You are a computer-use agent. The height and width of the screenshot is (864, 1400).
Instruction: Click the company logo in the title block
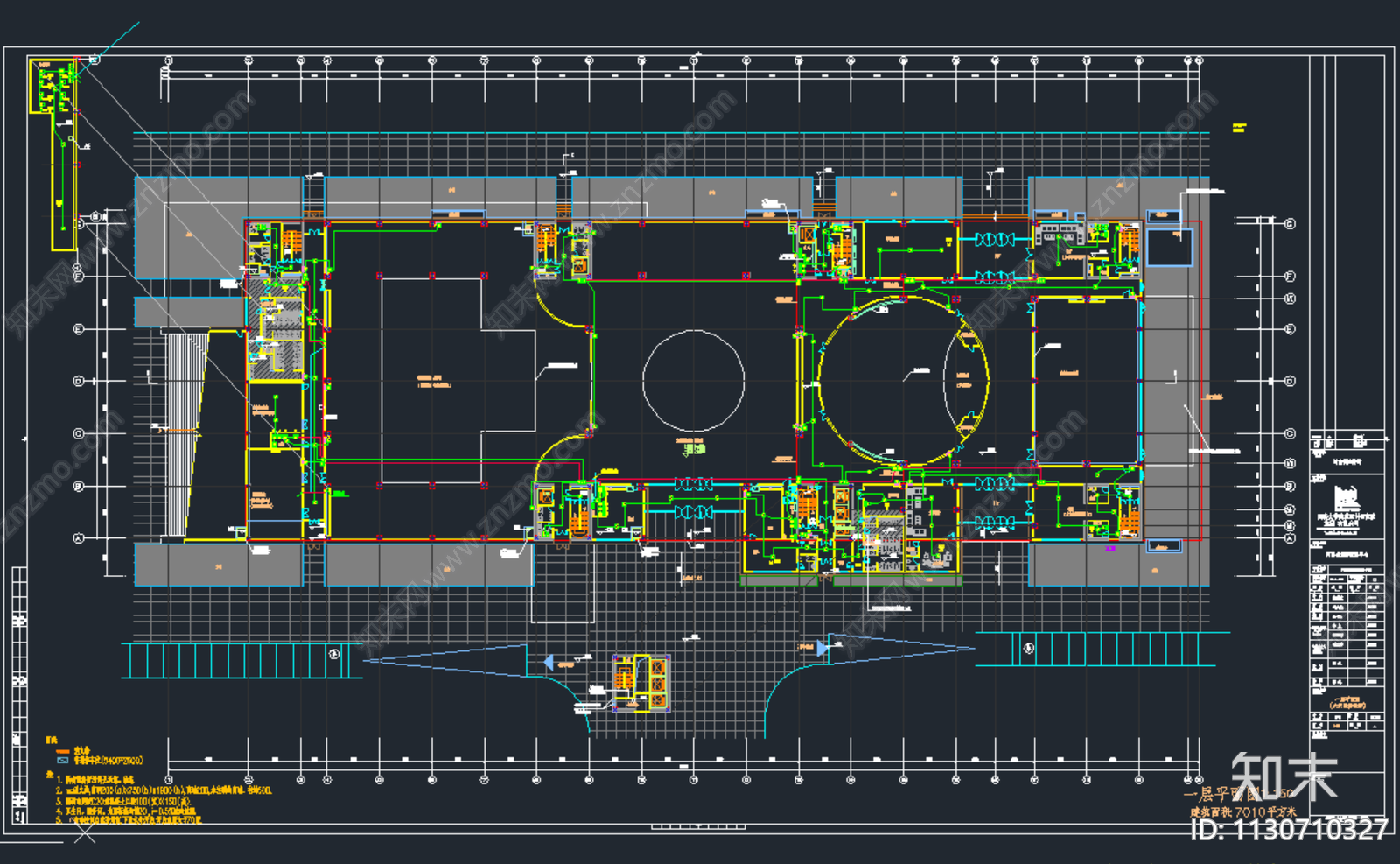click(1347, 499)
